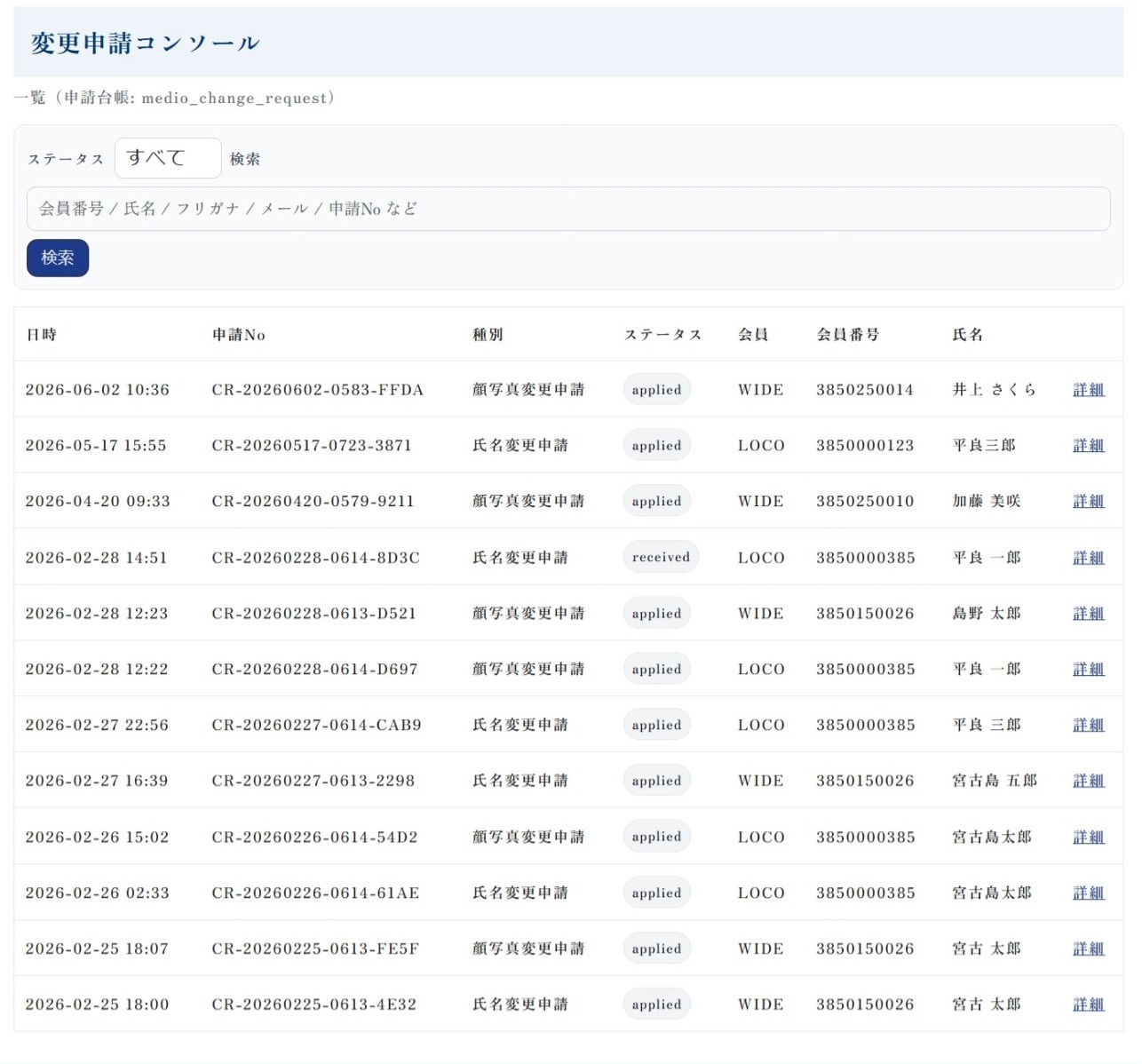Click the blue 検索 button

[58, 258]
